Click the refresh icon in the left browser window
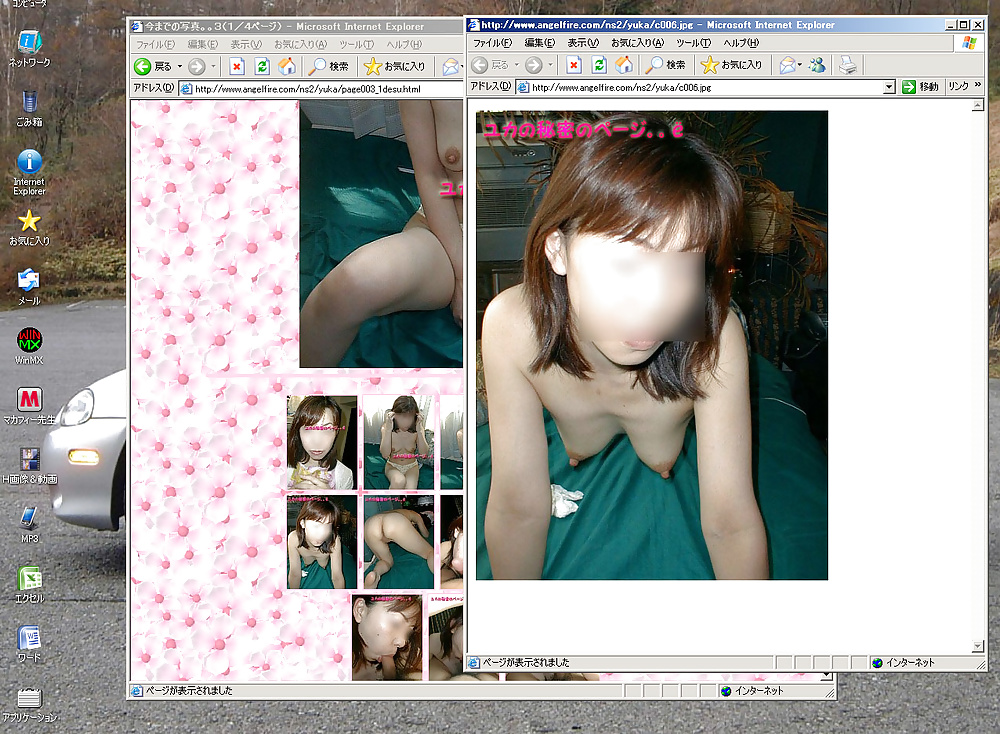The height and width of the screenshot is (734, 1000). [262, 66]
